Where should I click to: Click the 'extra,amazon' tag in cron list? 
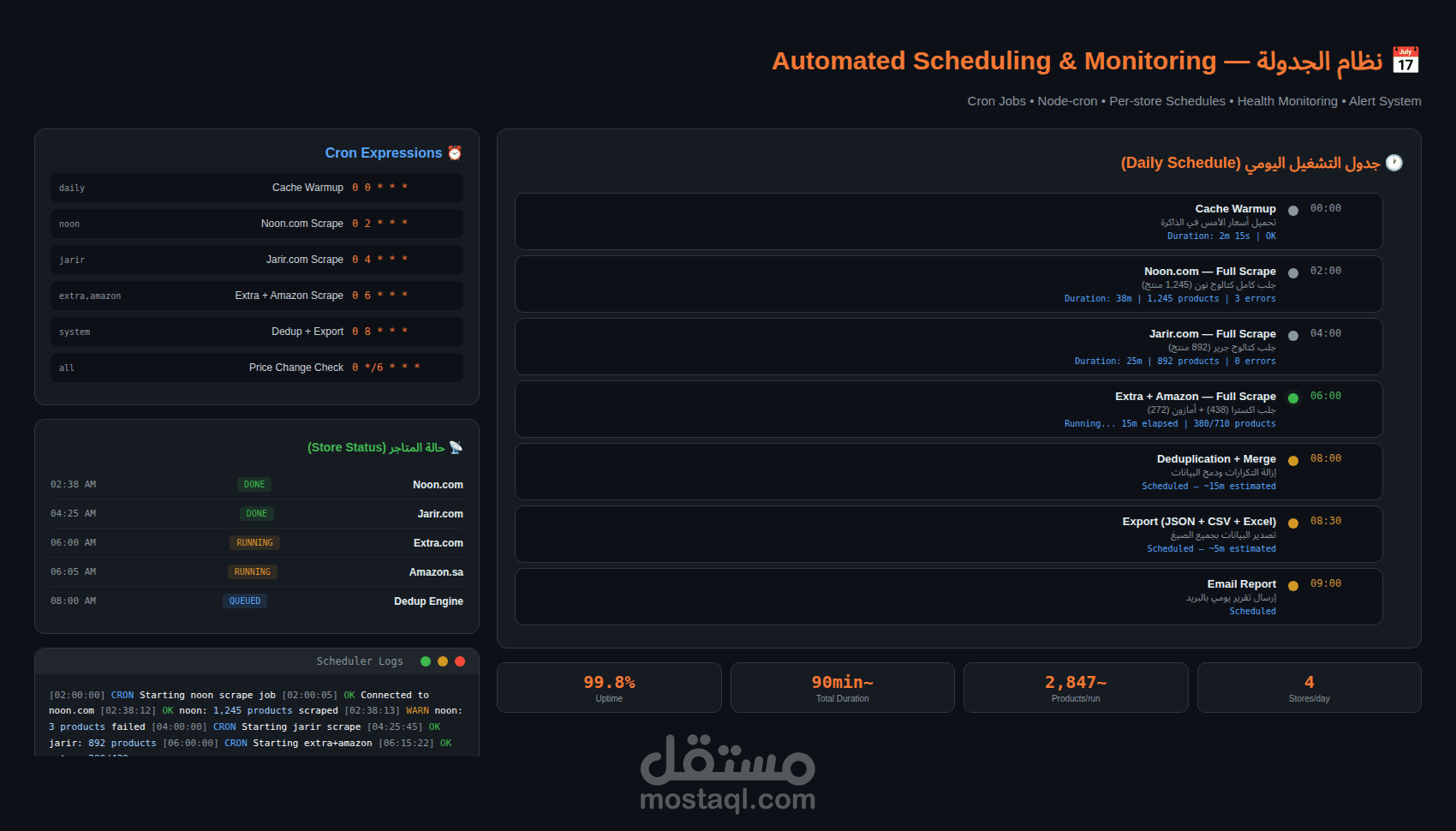tap(90, 296)
